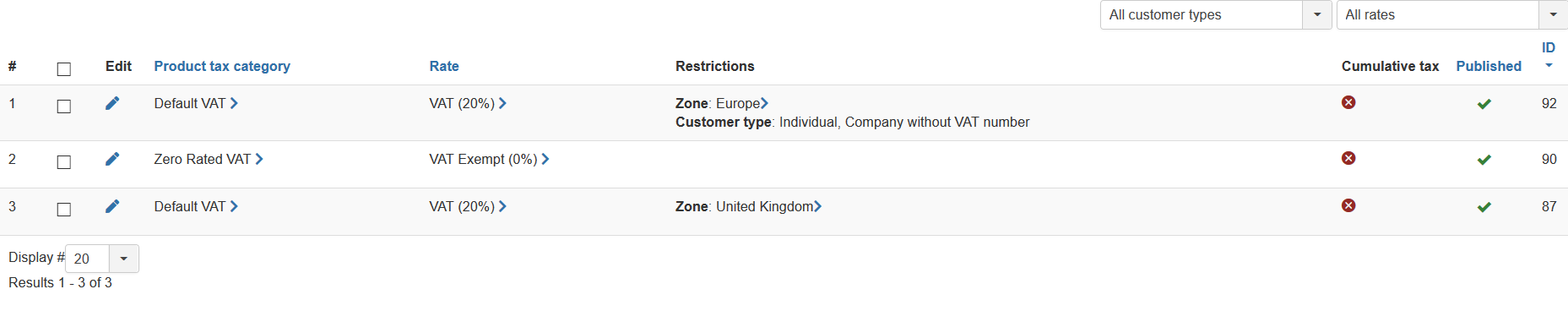Unpublish the tax rule with ID 87
The width and height of the screenshot is (1568, 311).
1484,207
